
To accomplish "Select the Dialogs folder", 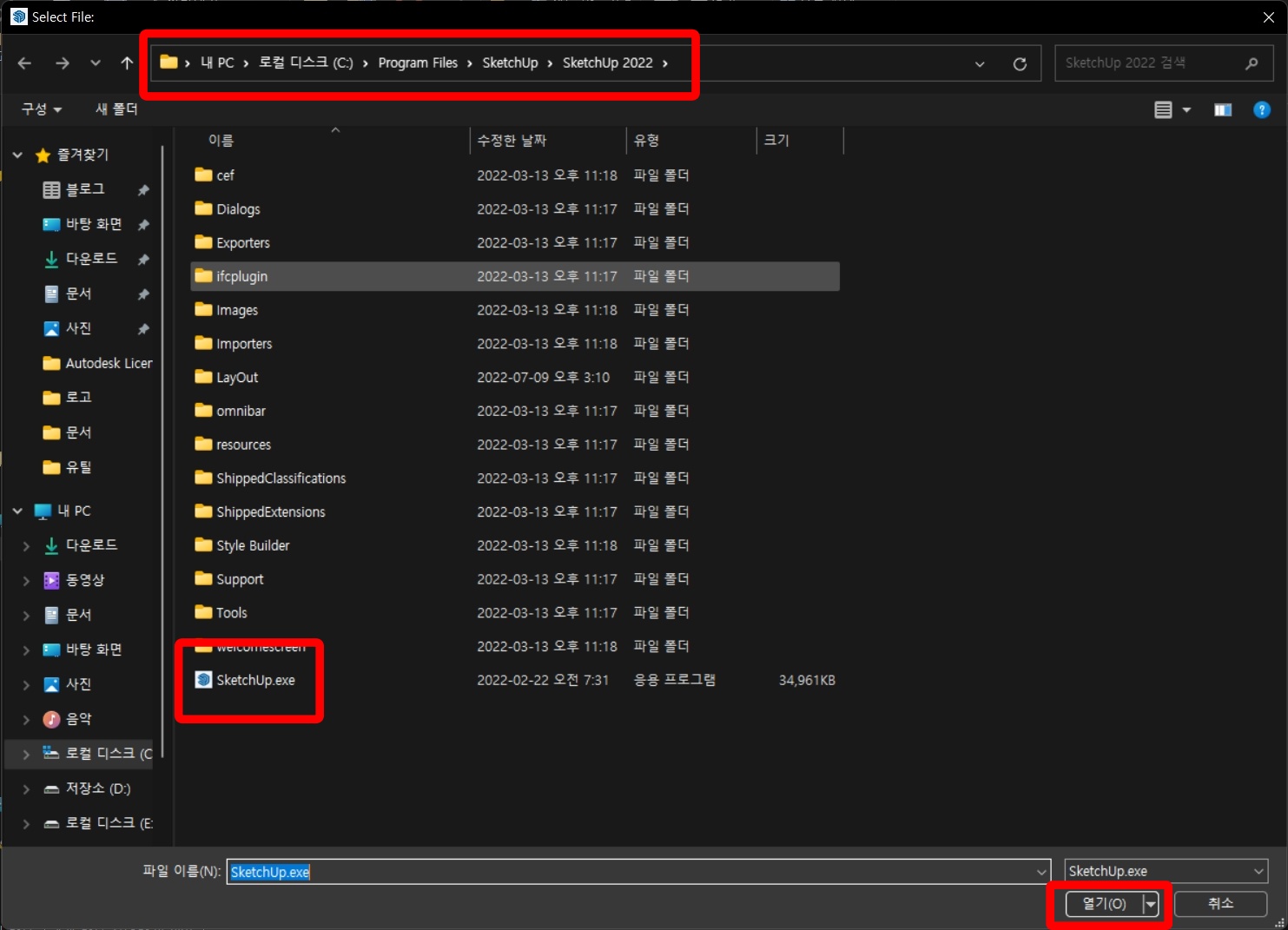I will tap(515, 209).
